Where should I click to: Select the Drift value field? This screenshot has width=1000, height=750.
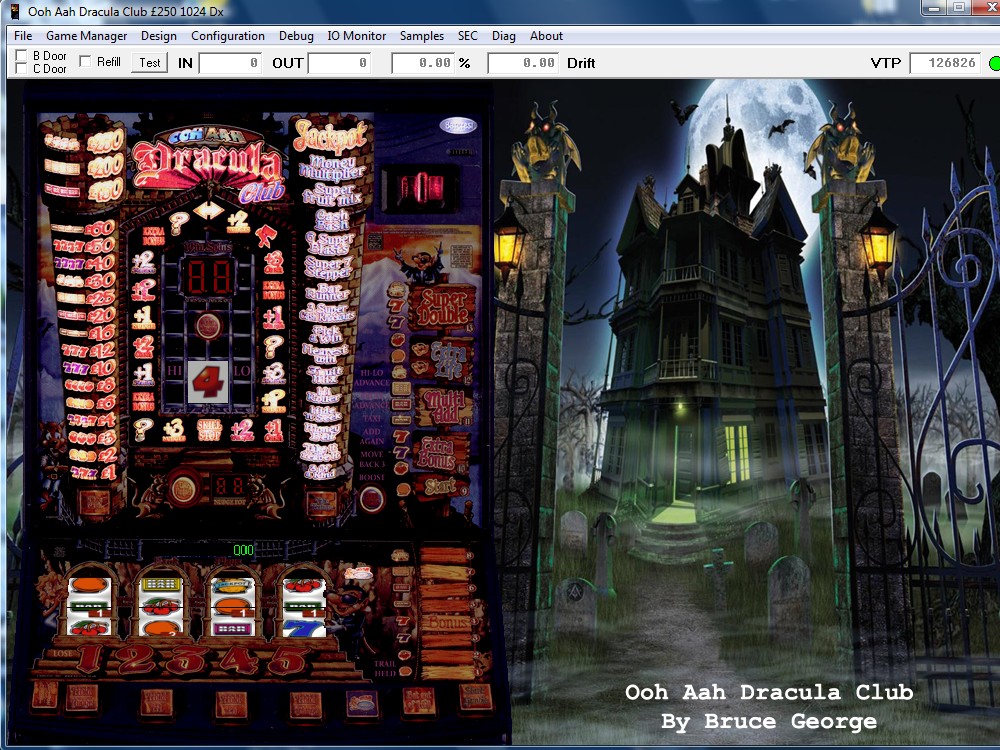524,62
